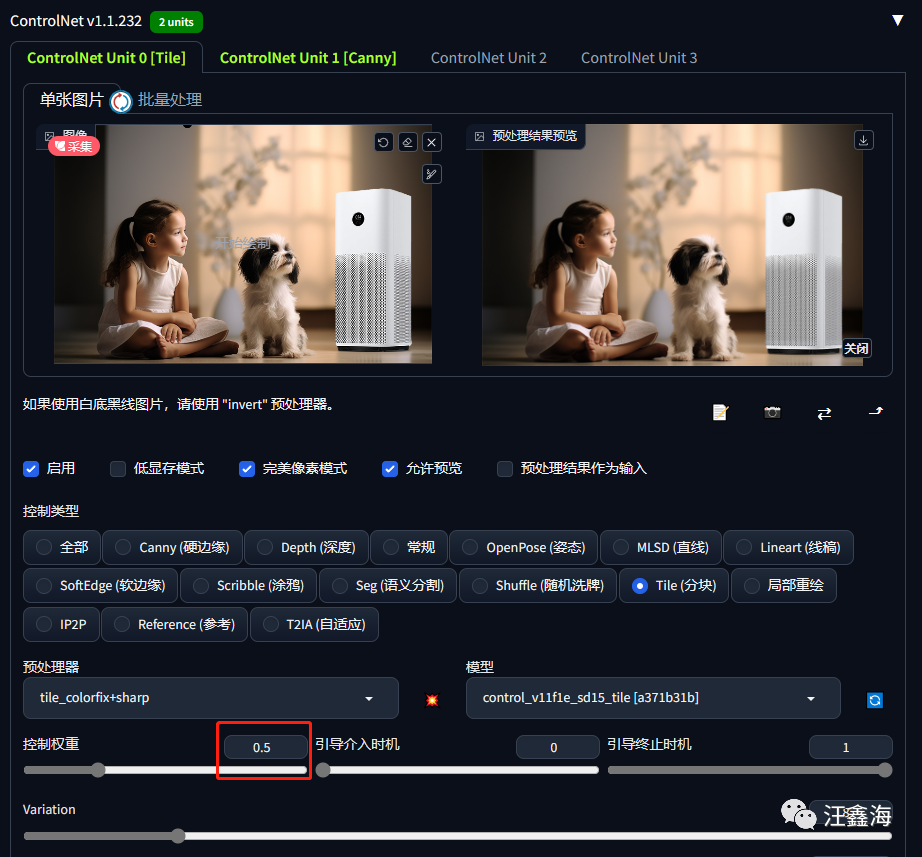Select IP2P control type radio

click(x=61, y=625)
